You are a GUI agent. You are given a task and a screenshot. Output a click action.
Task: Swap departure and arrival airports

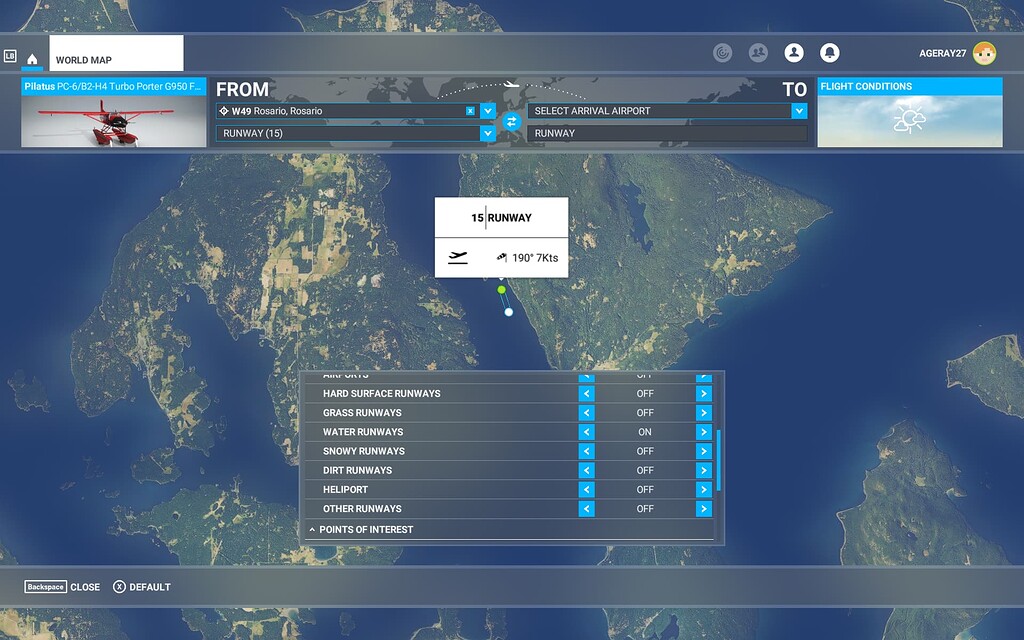click(512, 121)
